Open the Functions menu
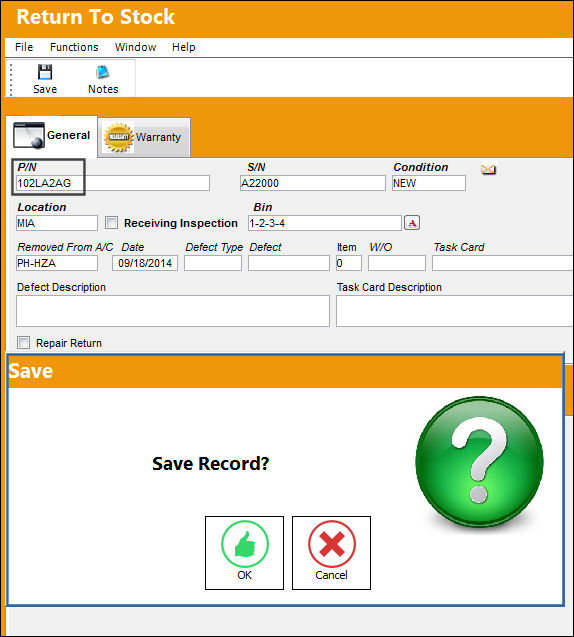 (74, 47)
